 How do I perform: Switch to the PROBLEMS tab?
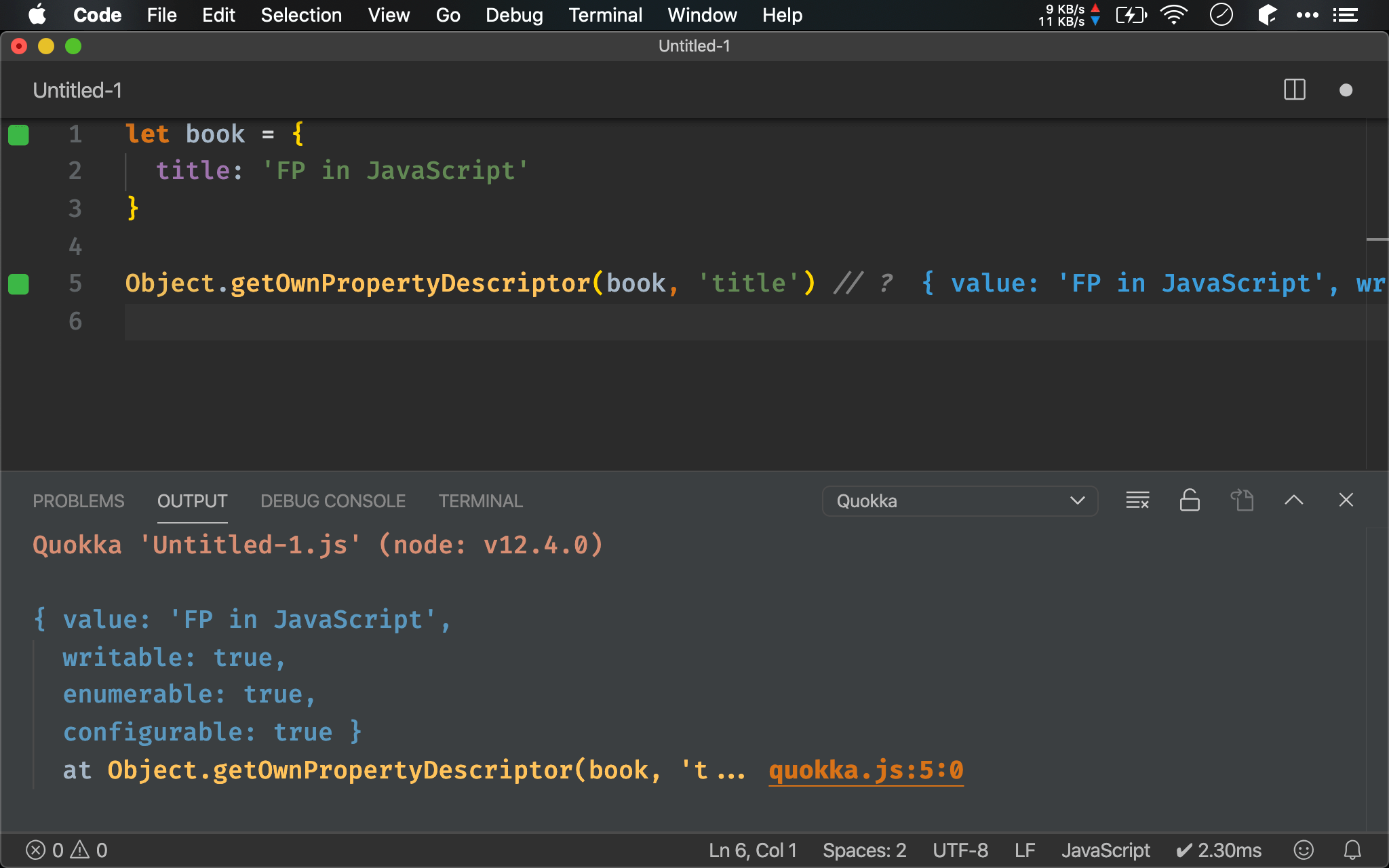(79, 501)
